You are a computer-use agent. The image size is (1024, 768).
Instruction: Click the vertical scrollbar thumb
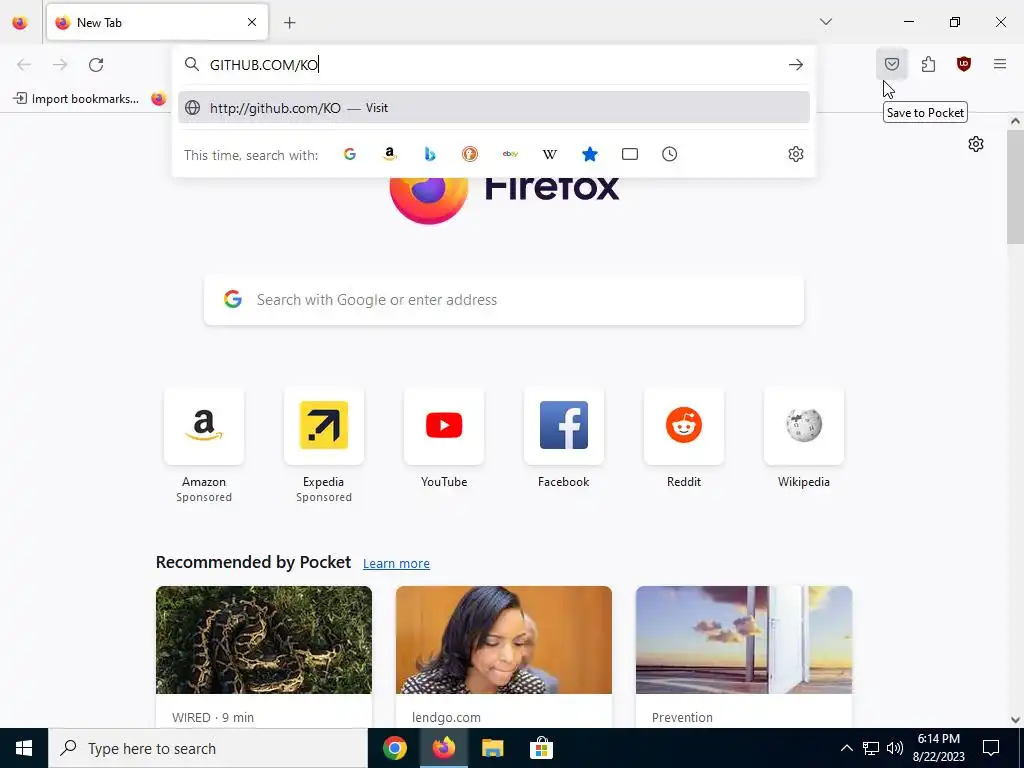coord(1015,187)
